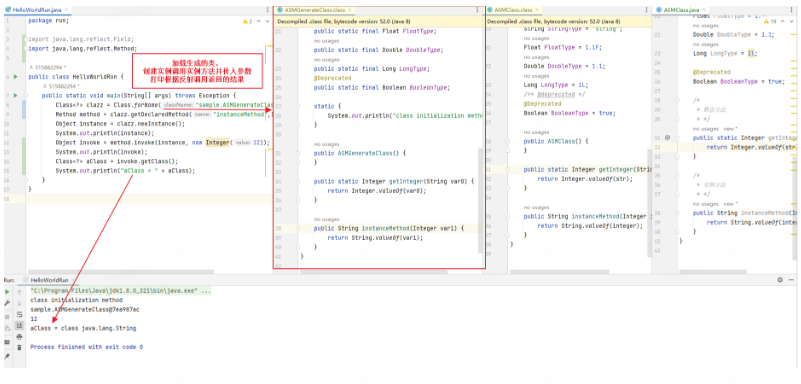The image size is (801, 384).
Task: Click 'aClass = class java.lang.String' console line
Action: point(83,328)
